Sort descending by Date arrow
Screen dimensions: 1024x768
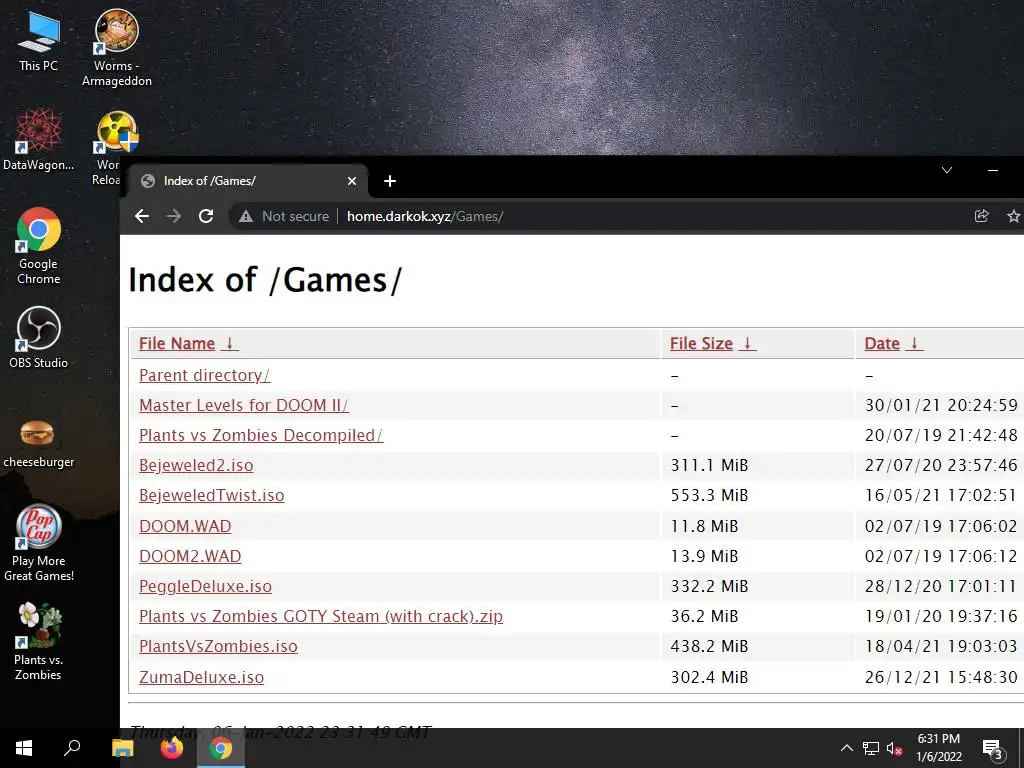pos(915,344)
